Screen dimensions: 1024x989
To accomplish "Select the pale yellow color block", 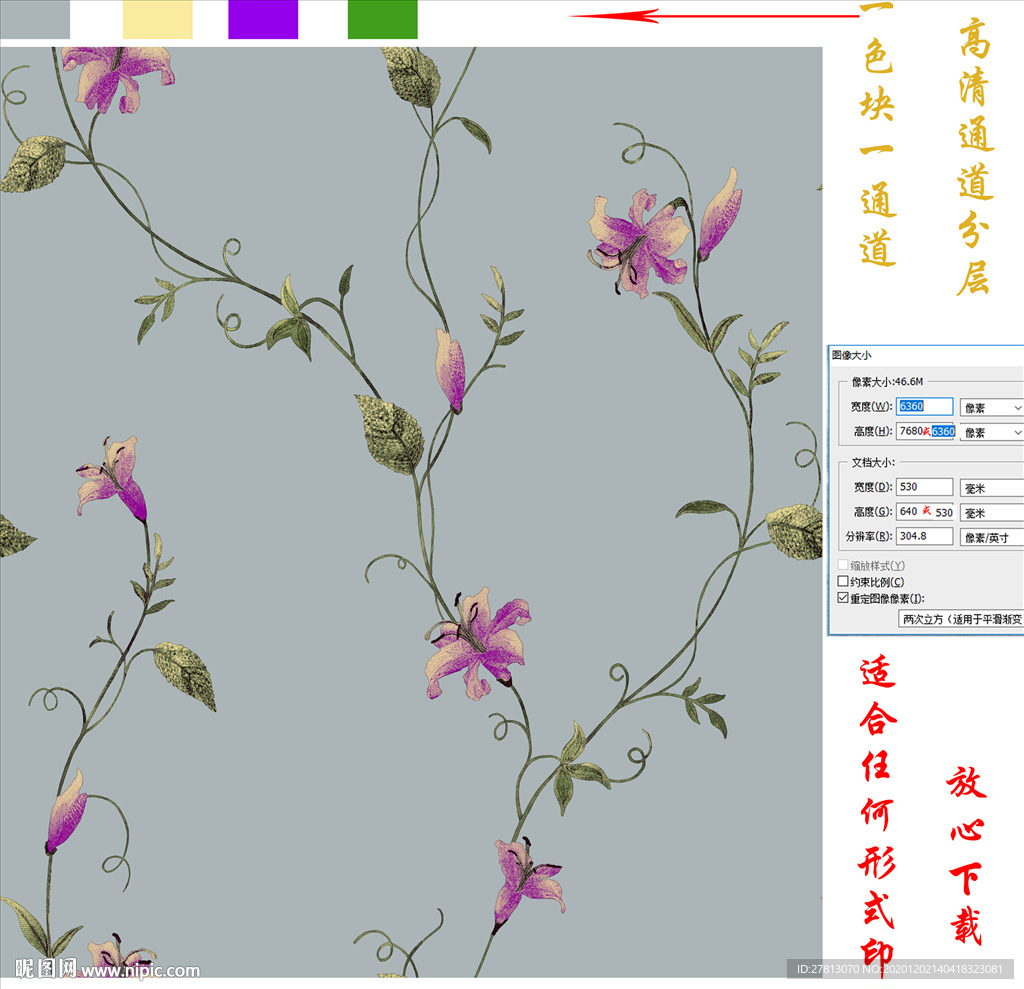I will tap(157, 19).
